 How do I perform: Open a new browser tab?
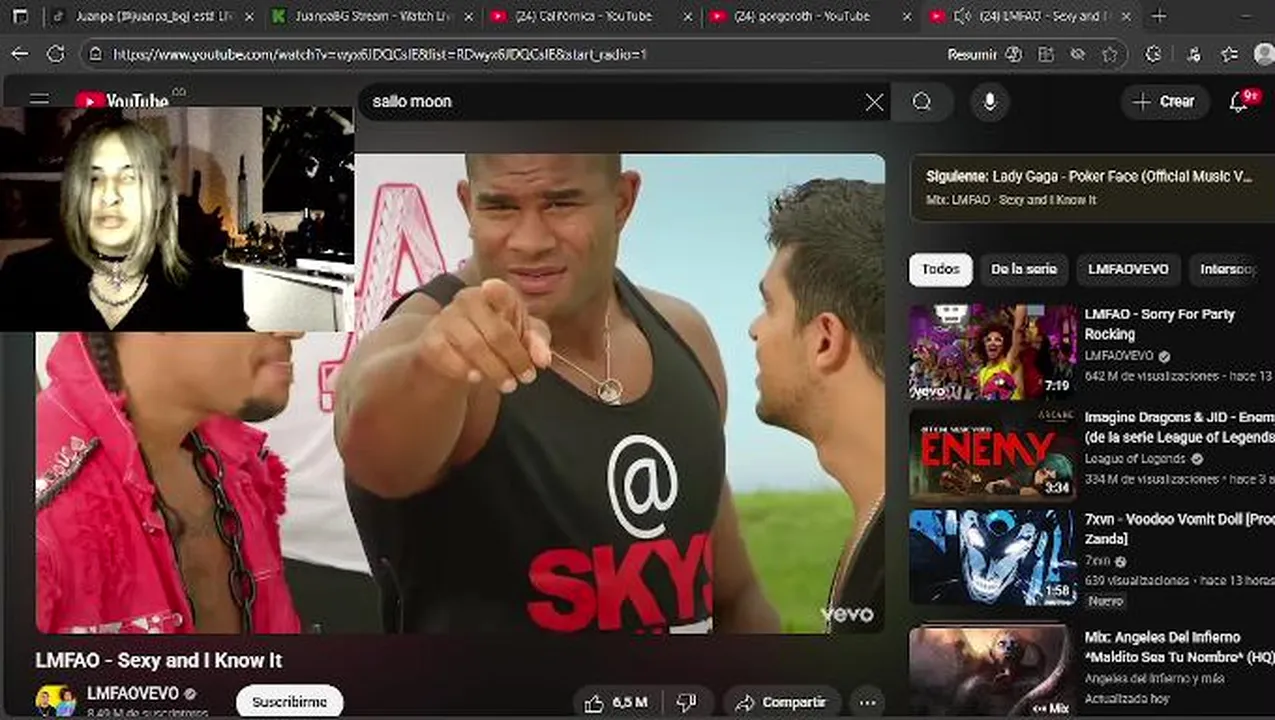coord(1159,16)
